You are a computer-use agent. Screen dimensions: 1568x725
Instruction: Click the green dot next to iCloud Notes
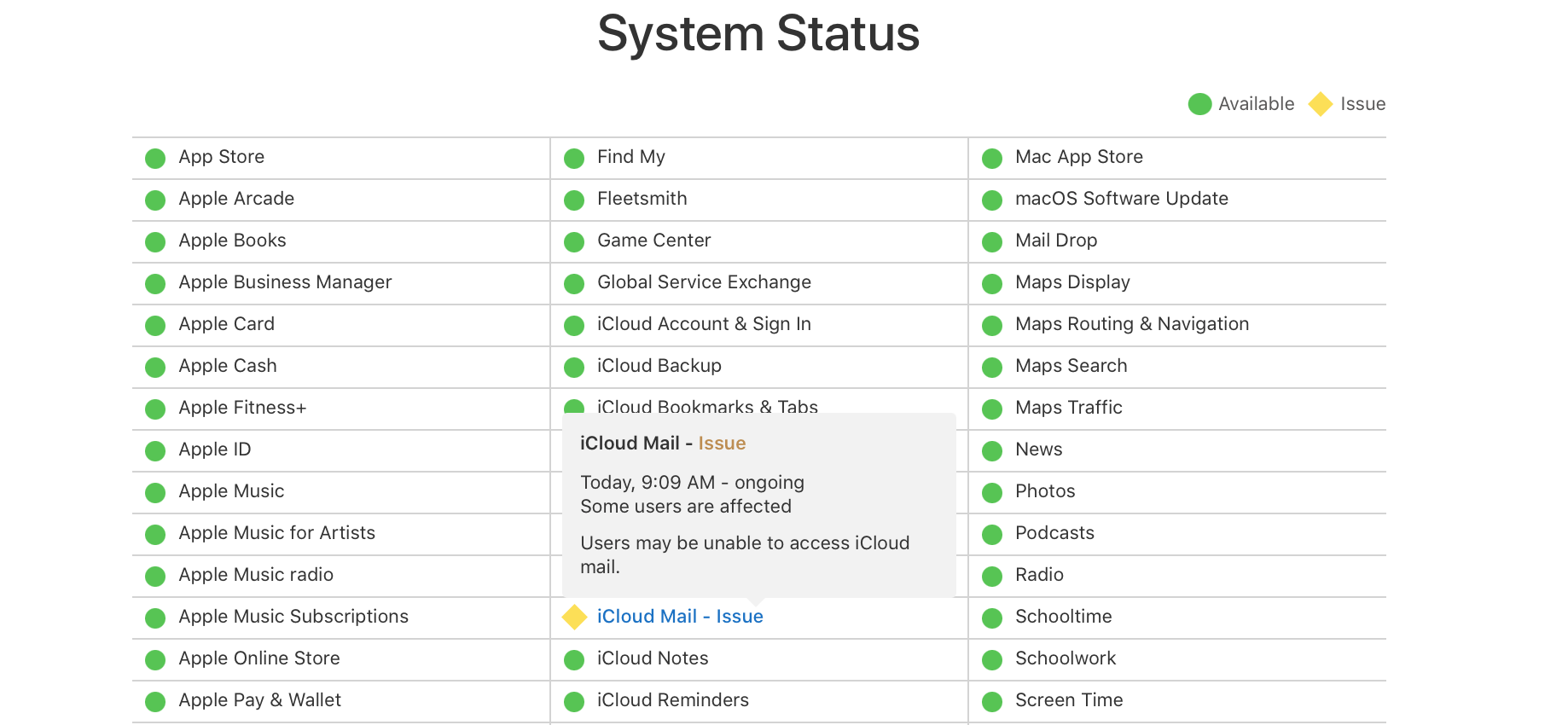click(574, 659)
